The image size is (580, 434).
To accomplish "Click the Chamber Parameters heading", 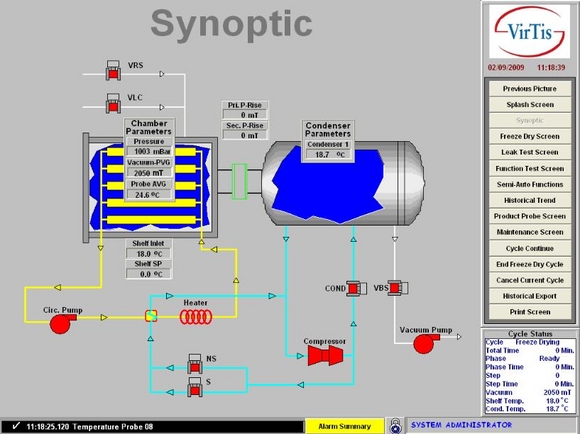I will tap(149, 127).
